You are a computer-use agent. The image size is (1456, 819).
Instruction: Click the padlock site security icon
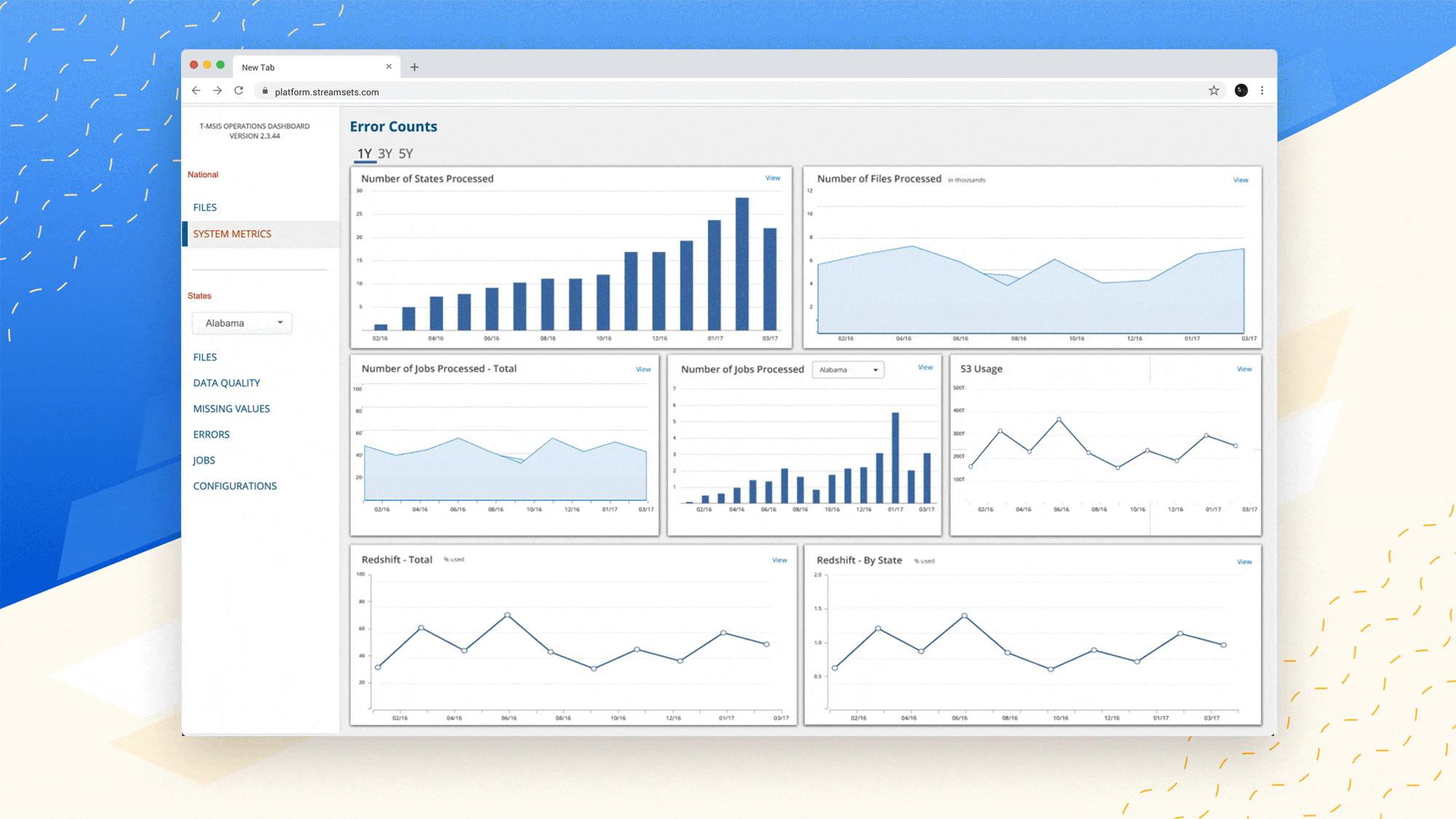click(x=264, y=92)
